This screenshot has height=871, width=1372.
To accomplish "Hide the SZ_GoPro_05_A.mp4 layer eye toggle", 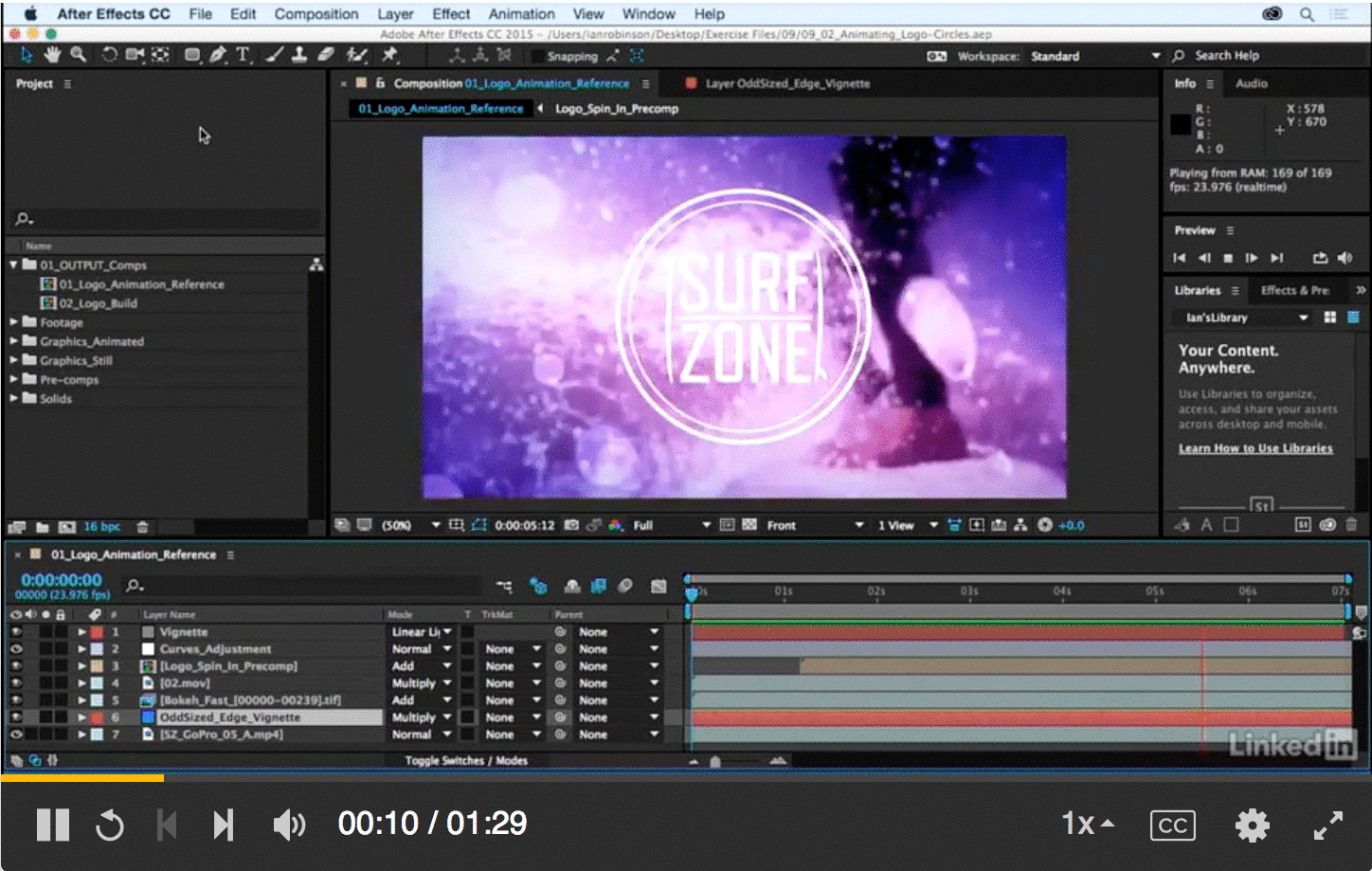I will pyautogui.click(x=16, y=735).
